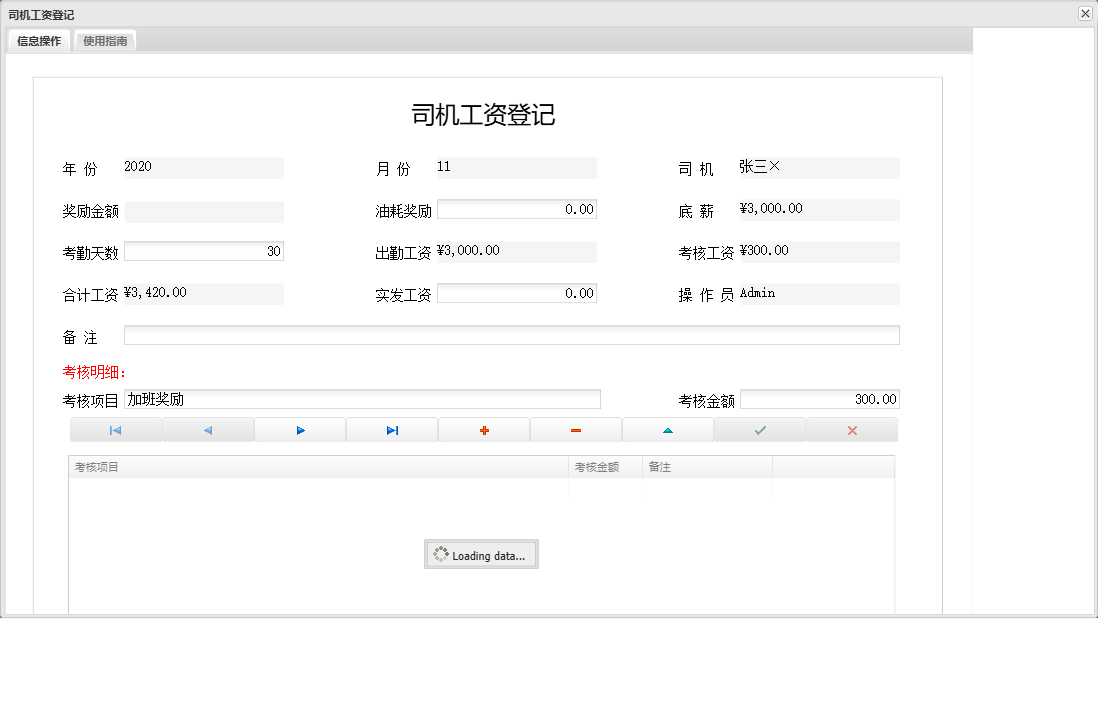This screenshot has height=702, width=1098.
Task: Click the 月份 field showing 11
Action: pos(516,167)
